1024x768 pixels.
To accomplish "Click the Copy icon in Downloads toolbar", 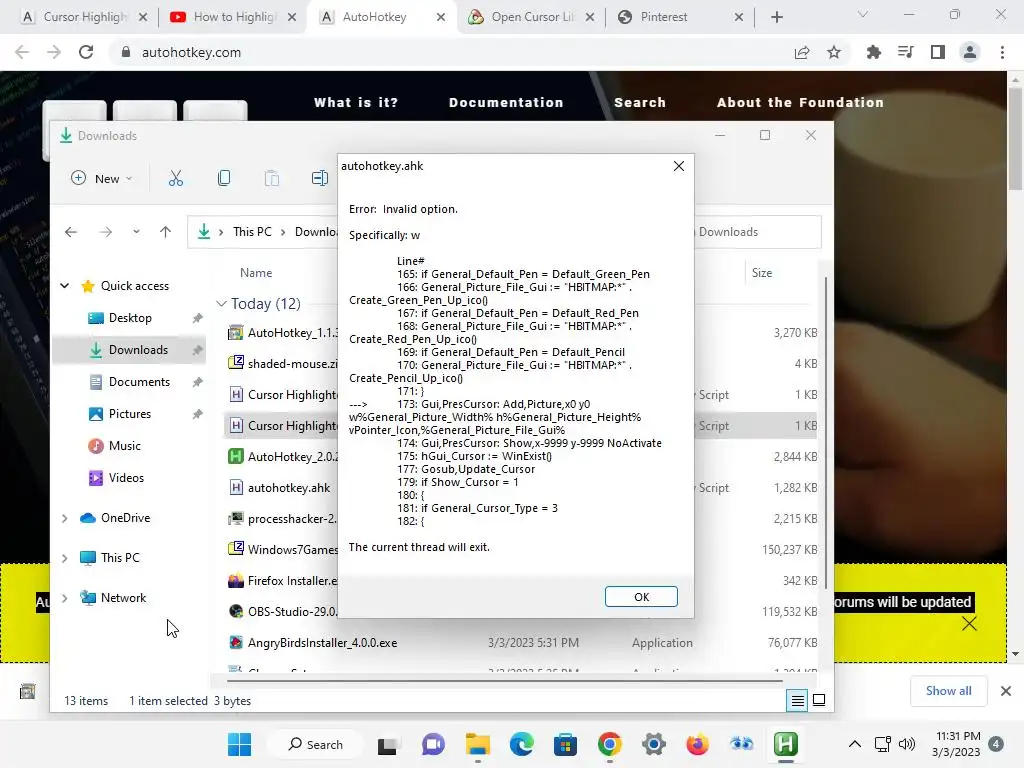I will click(223, 178).
